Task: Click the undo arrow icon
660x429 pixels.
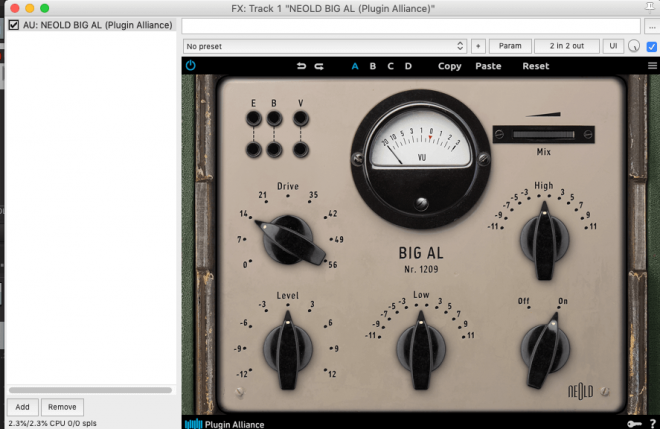Action: click(x=301, y=66)
